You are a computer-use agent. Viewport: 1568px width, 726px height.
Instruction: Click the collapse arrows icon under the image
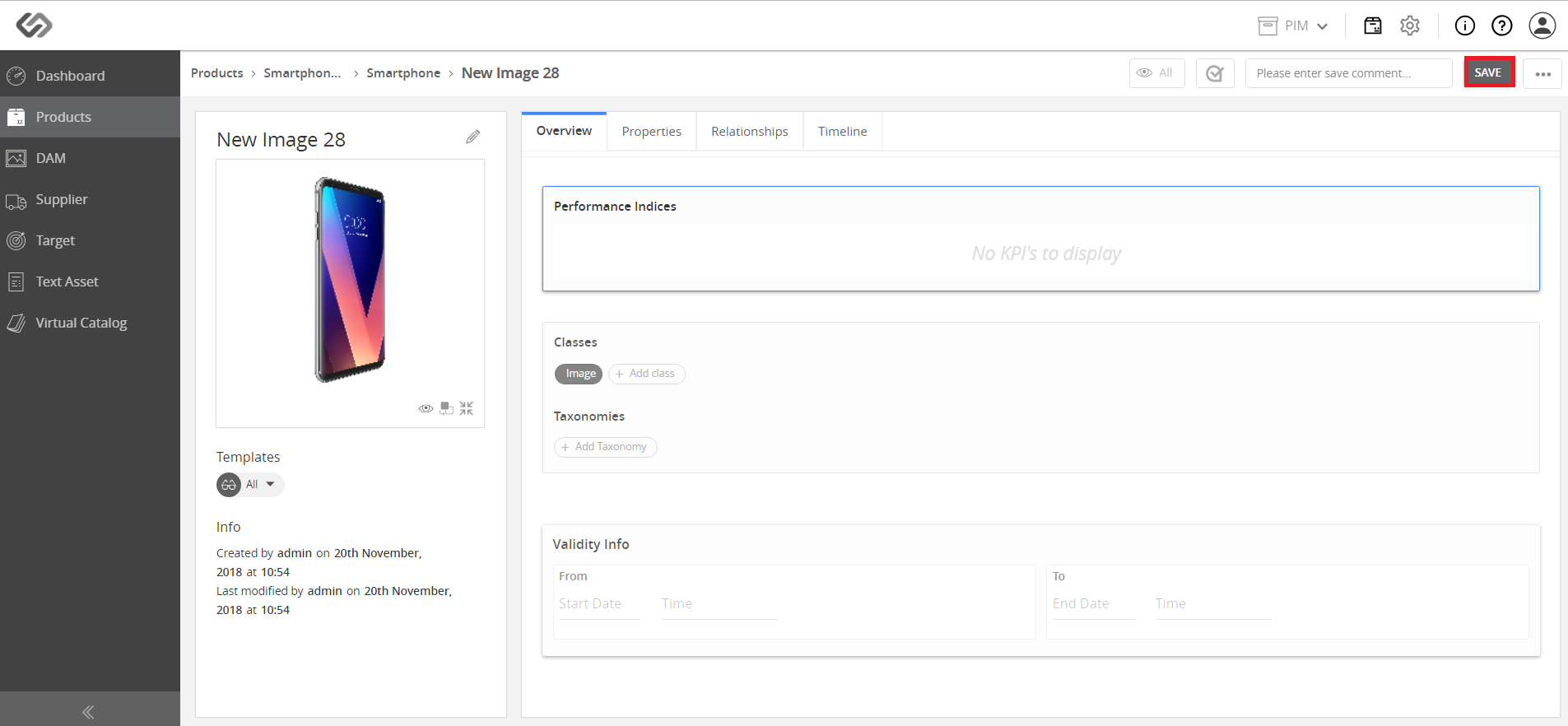coord(467,408)
